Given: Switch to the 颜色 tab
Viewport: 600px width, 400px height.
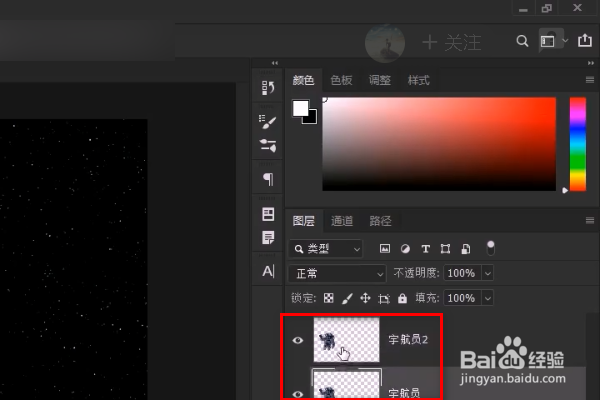Looking at the screenshot, I should point(303,80).
